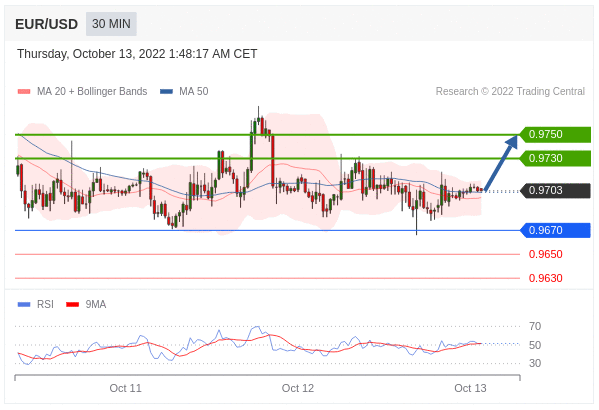Toggle the RSI legend label
The width and height of the screenshot is (599, 410).
click(x=45, y=304)
